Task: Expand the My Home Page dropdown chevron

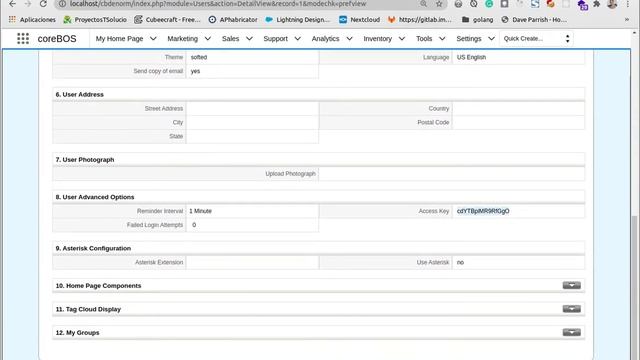Action: pos(153,39)
